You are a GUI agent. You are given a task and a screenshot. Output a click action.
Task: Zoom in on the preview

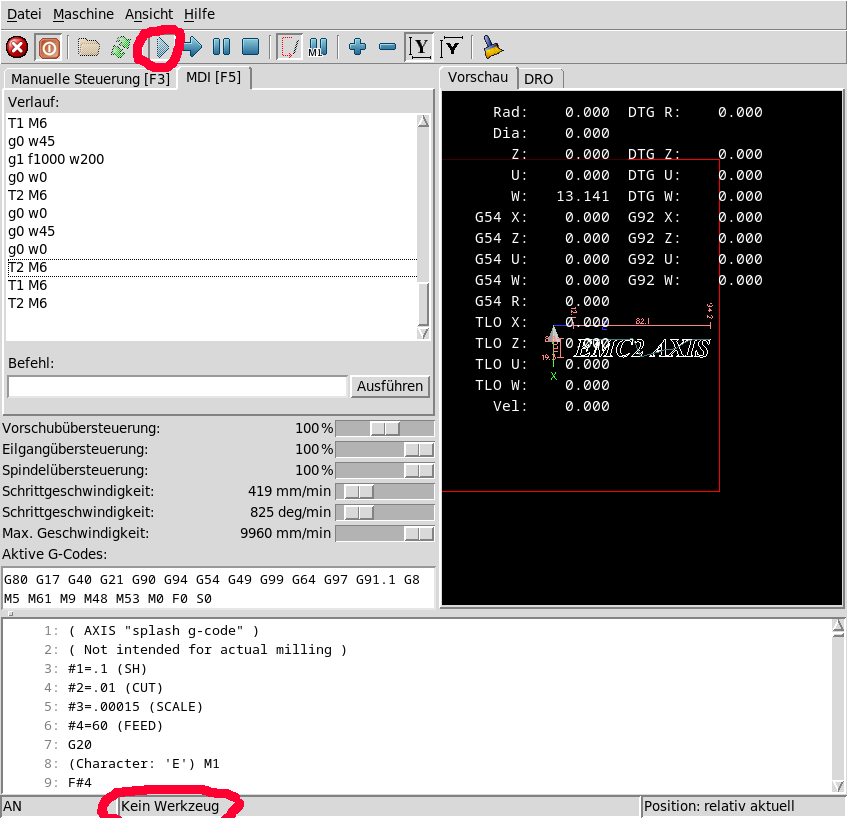(358, 47)
